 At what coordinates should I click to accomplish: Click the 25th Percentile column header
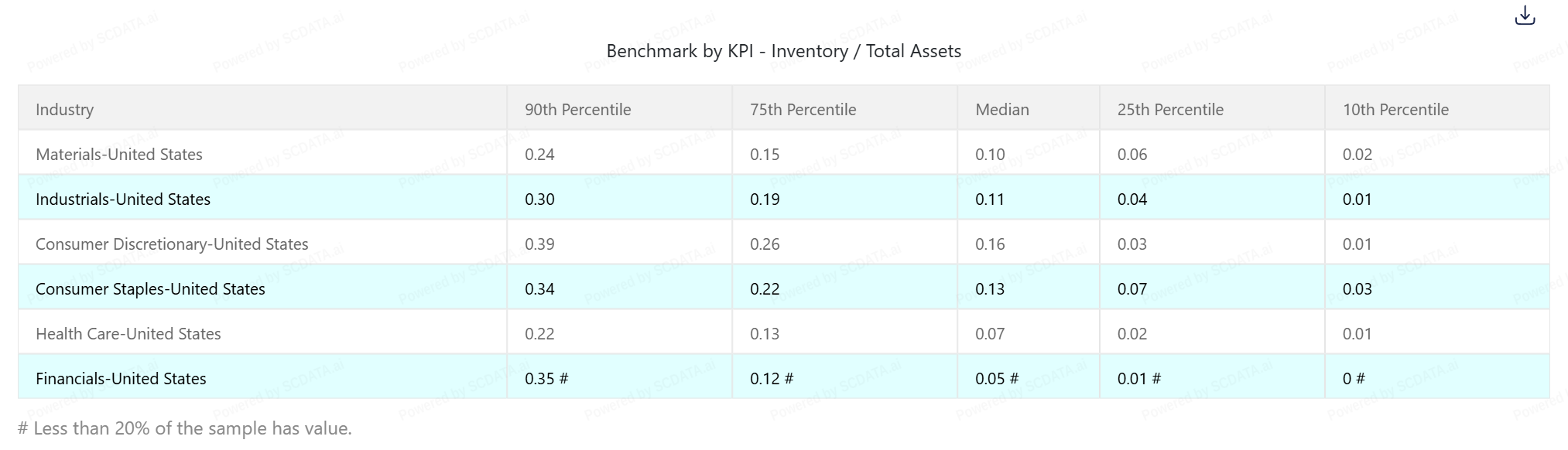pyautogui.click(x=1169, y=110)
